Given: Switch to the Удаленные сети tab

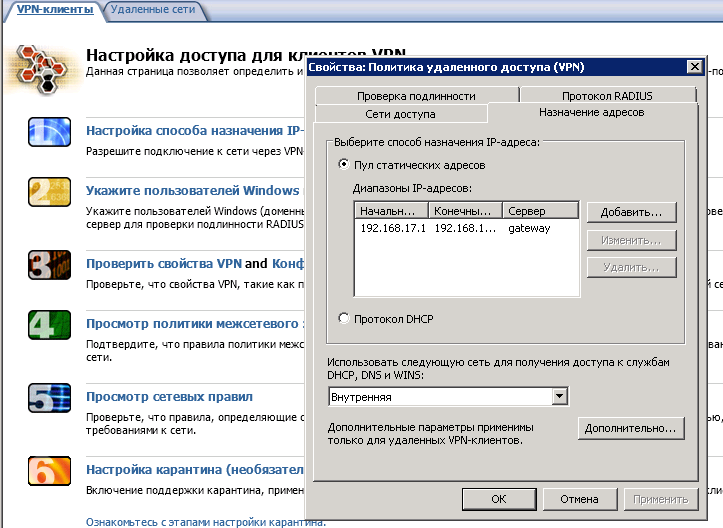Looking at the screenshot, I should click(x=153, y=9).
